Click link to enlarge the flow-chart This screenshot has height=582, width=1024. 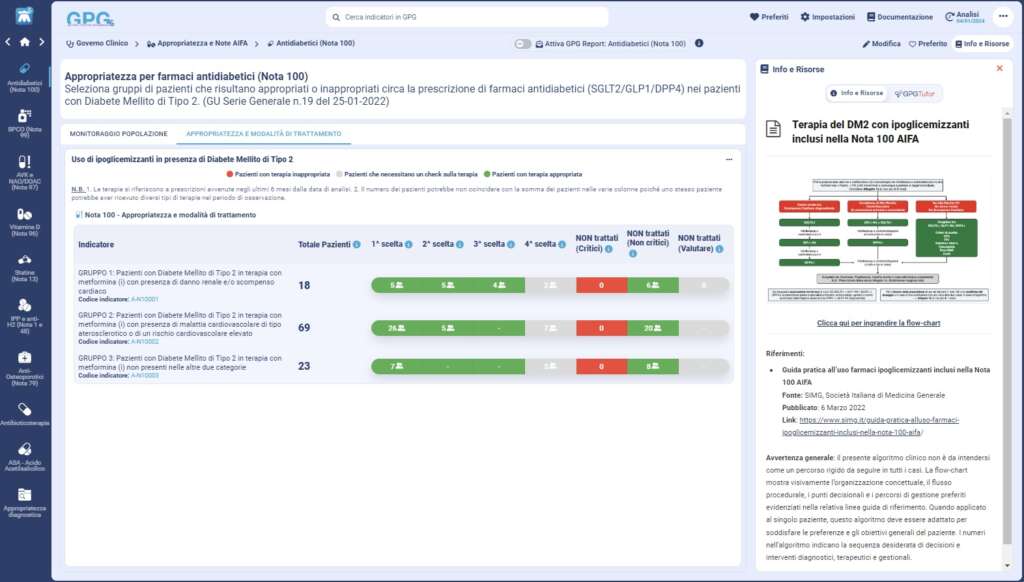[x=878, y=324]
